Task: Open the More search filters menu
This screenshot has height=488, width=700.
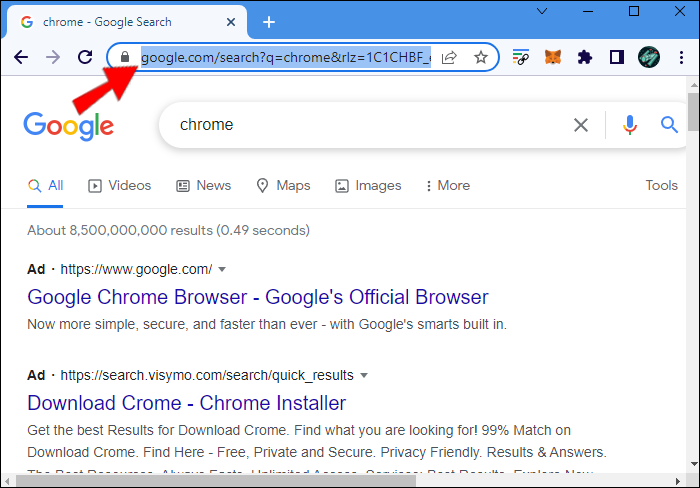Action: (447, 185)
